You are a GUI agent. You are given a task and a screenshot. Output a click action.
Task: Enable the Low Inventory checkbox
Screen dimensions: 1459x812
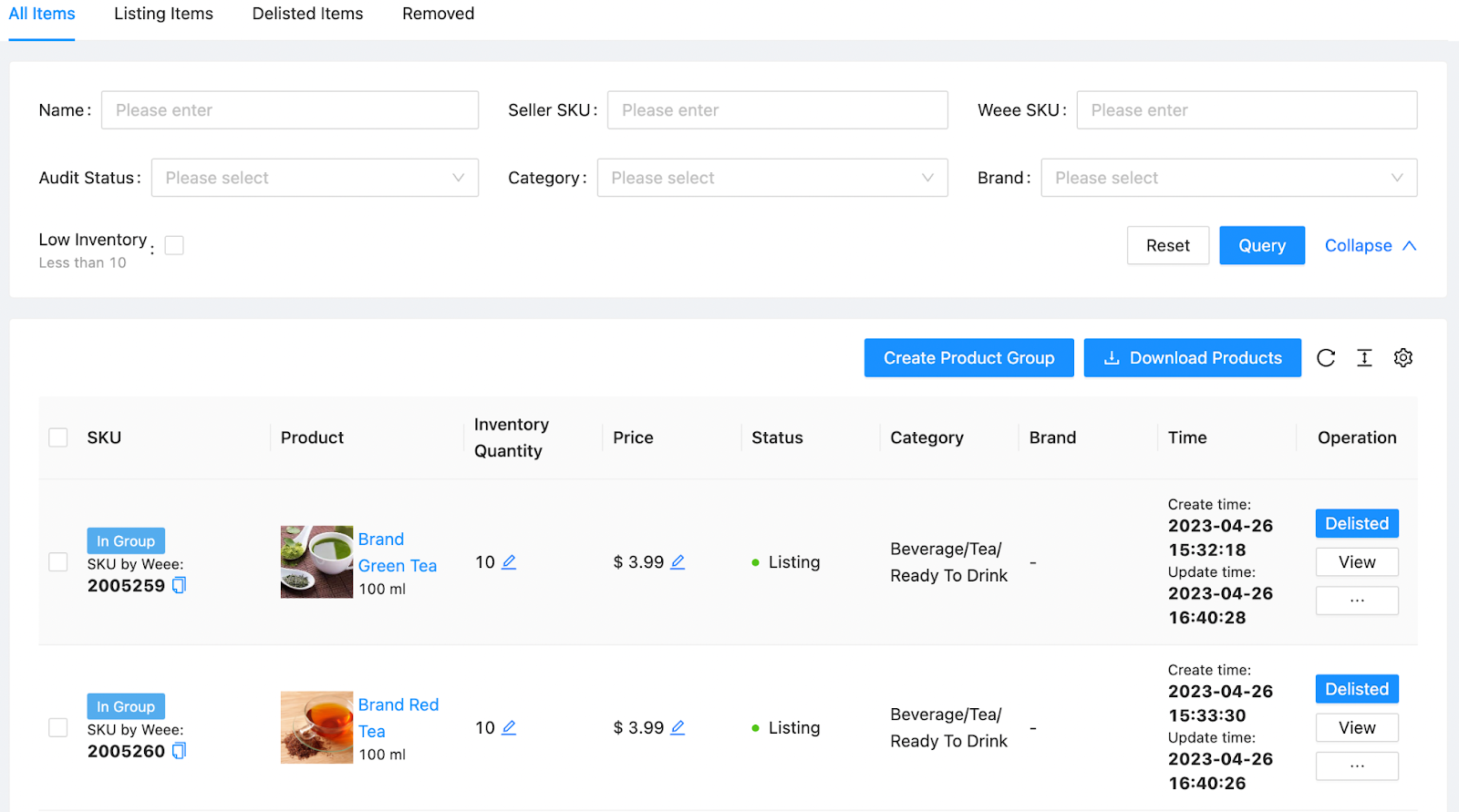click(174, 245)
